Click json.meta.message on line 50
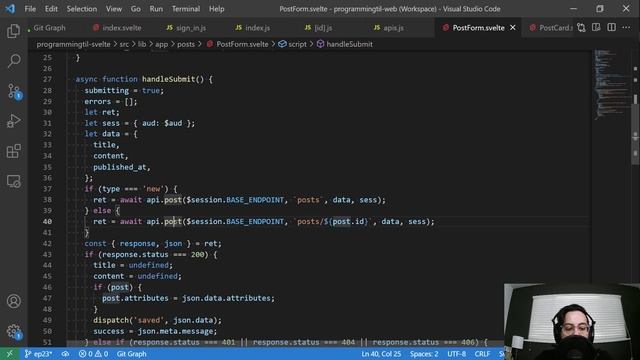Viewport: 640px width, 360px height. 175,331
